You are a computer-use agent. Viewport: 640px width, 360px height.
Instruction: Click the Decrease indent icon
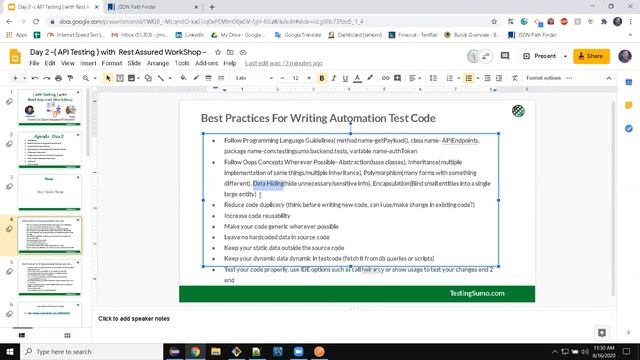tap(487, 78)
